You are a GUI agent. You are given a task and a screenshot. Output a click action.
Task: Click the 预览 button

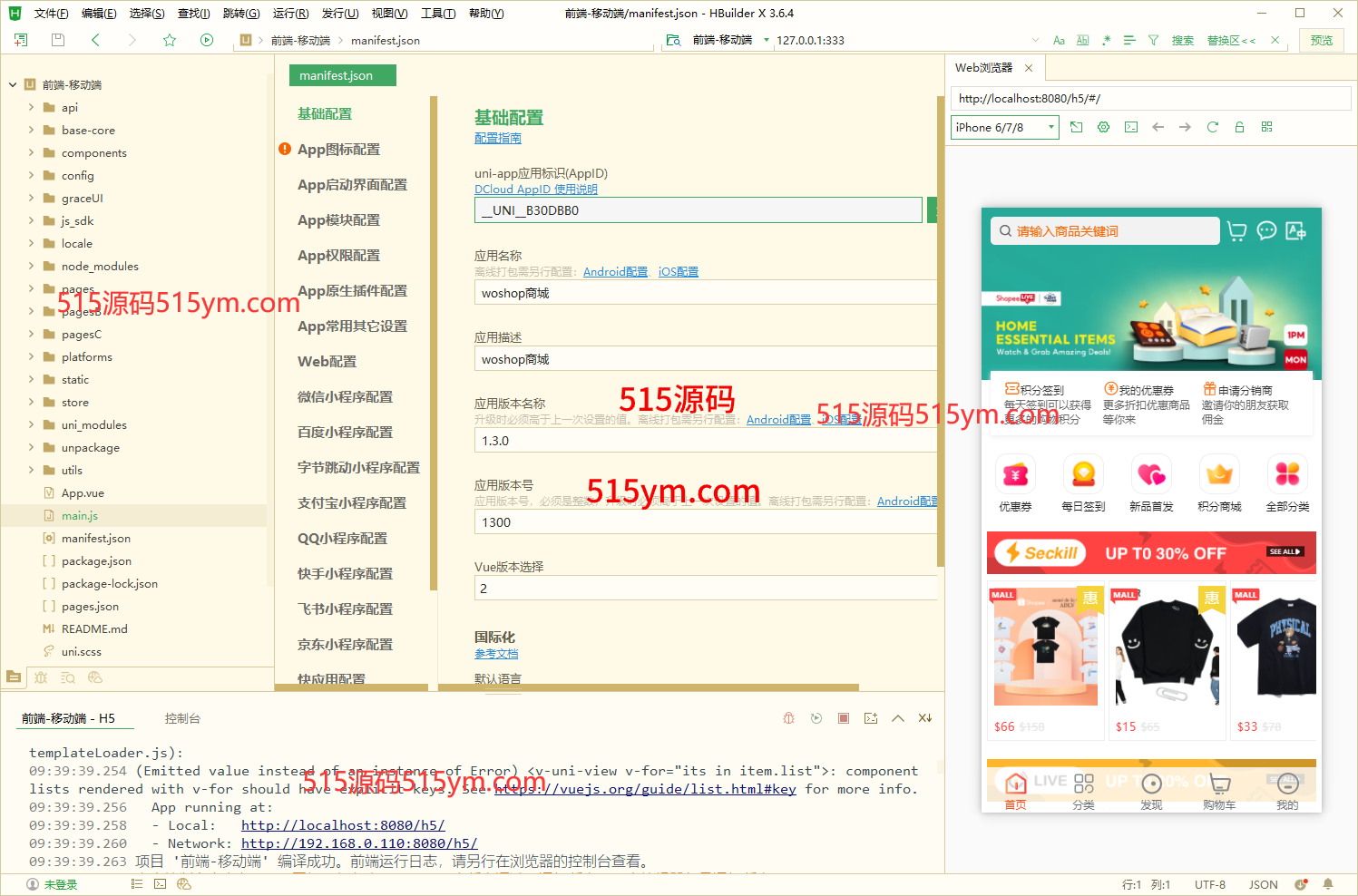click(x=1322, y=40)
